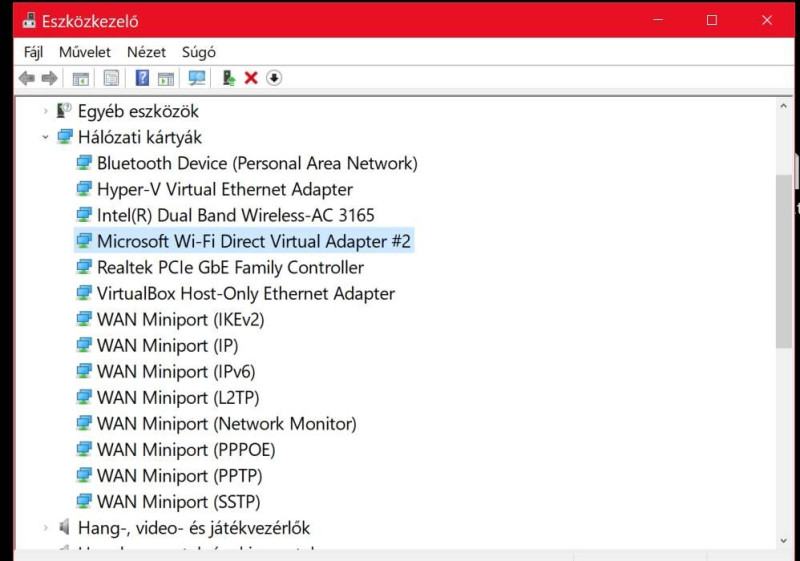Viewport: 800px width, 561px height.
Task: Select WAN Miniport (IP) label
Action: pos(168,345)
